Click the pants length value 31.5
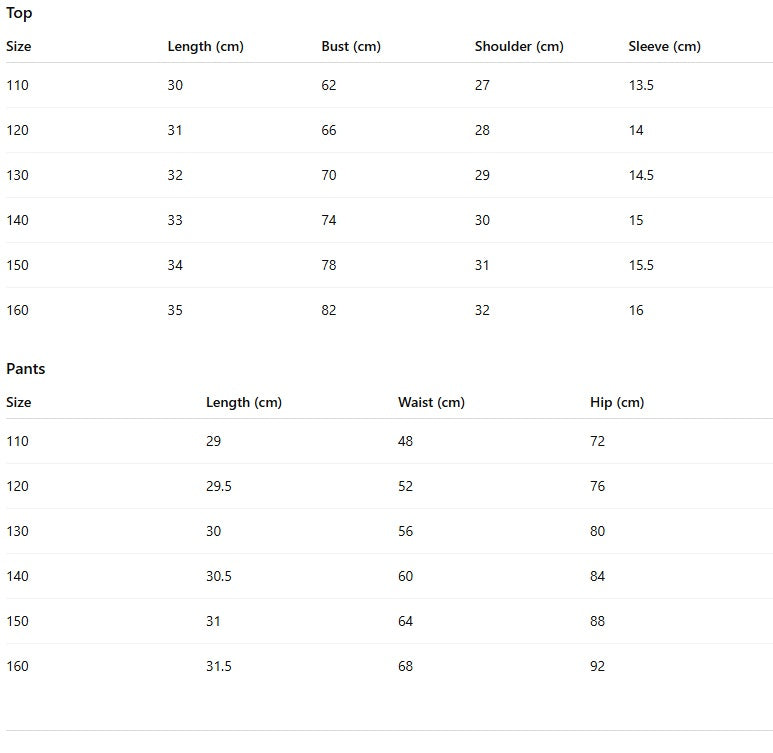 pos(218,666)
